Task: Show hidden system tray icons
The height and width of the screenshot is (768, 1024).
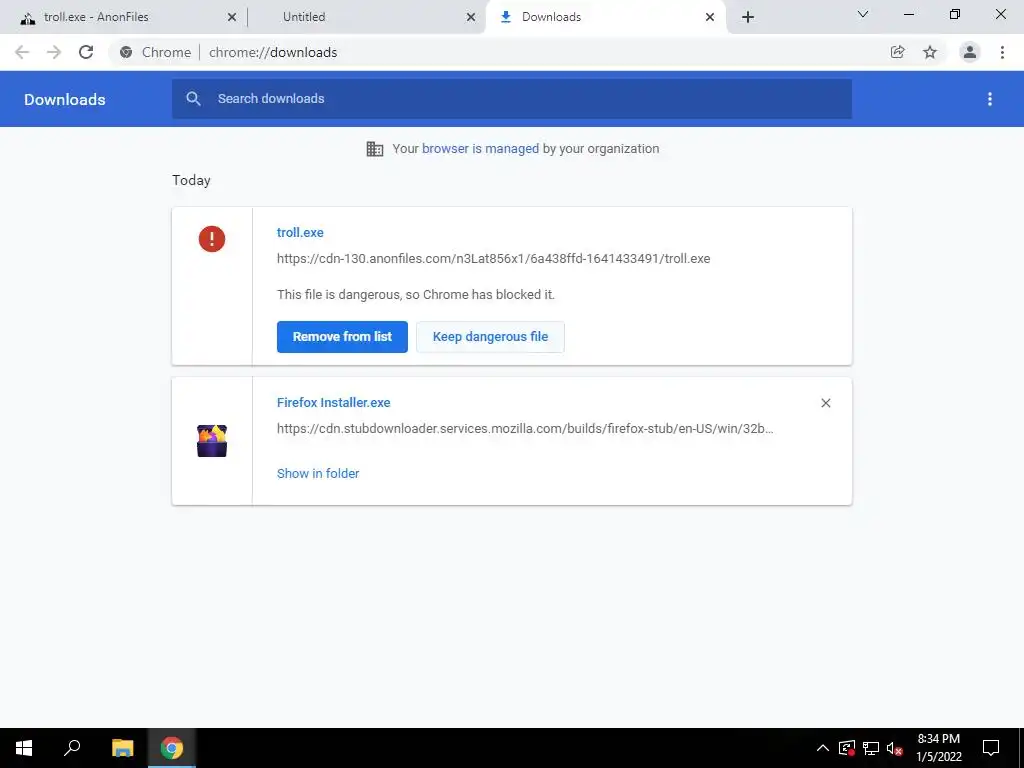Action: 823,748
